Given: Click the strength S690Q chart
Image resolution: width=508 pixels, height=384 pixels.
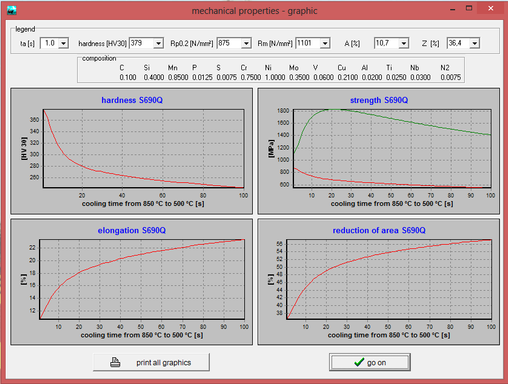Looking at the screenshot, I should [x=379, y=151].
